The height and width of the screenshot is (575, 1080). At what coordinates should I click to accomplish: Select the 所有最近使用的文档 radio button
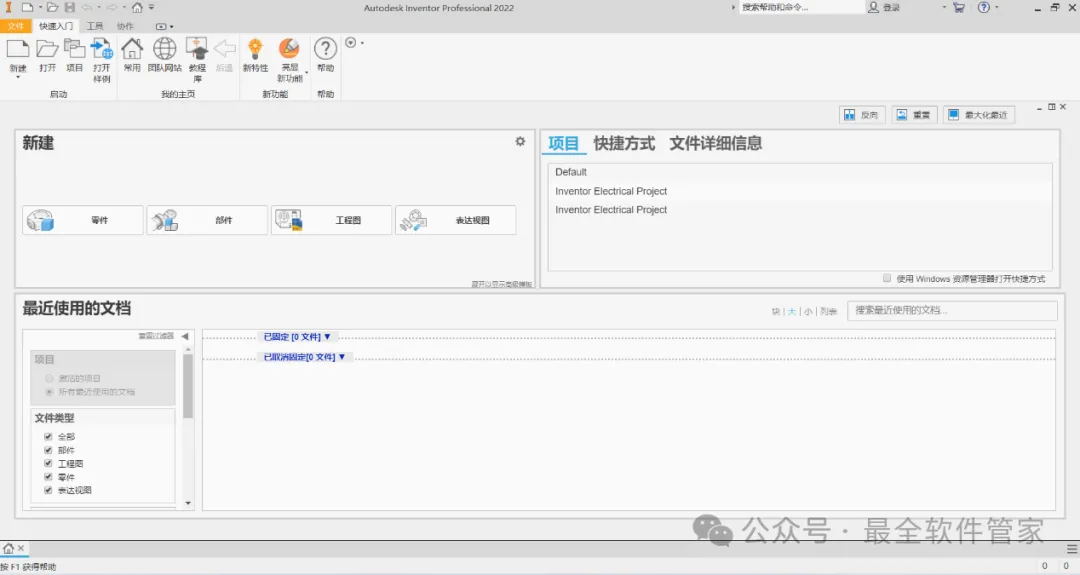(x=49, y=392)
